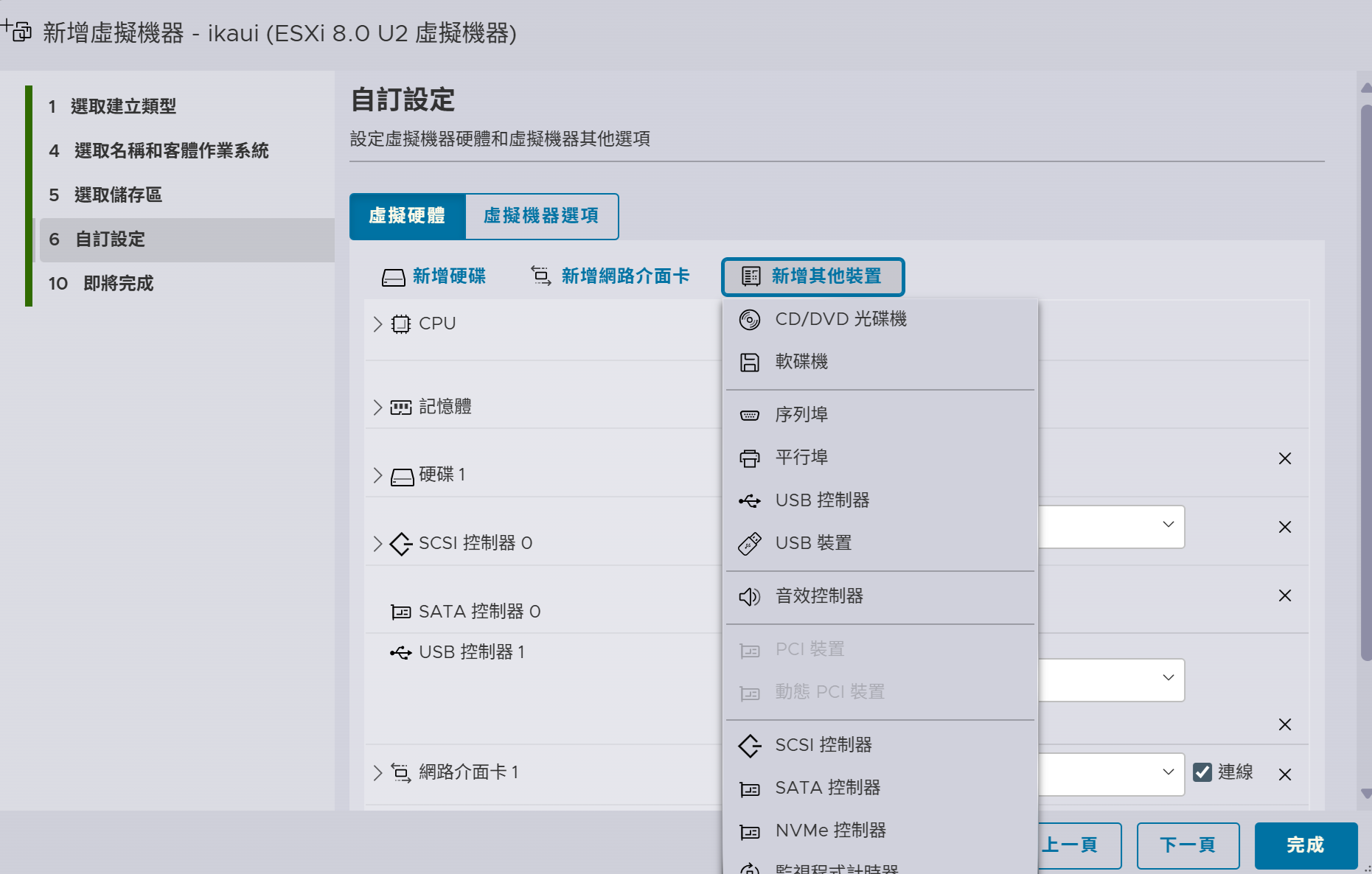Choose 軟碟機 from the device menu
Image resolution: width=1372 pixels, height=874 pixels.
pos(880,362)
